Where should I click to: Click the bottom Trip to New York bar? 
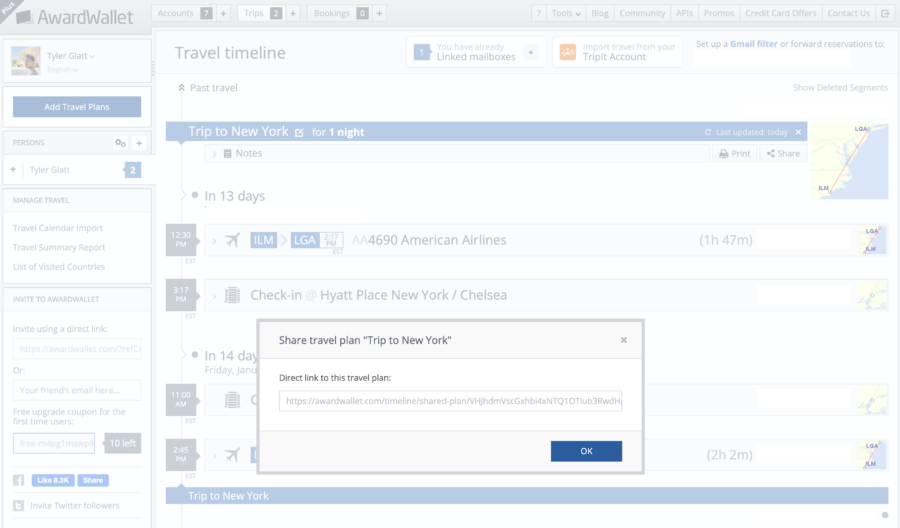pos(527,496)
